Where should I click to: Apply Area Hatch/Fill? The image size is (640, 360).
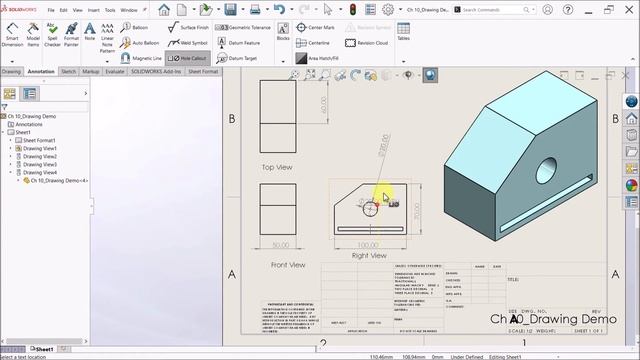(317, 58)
